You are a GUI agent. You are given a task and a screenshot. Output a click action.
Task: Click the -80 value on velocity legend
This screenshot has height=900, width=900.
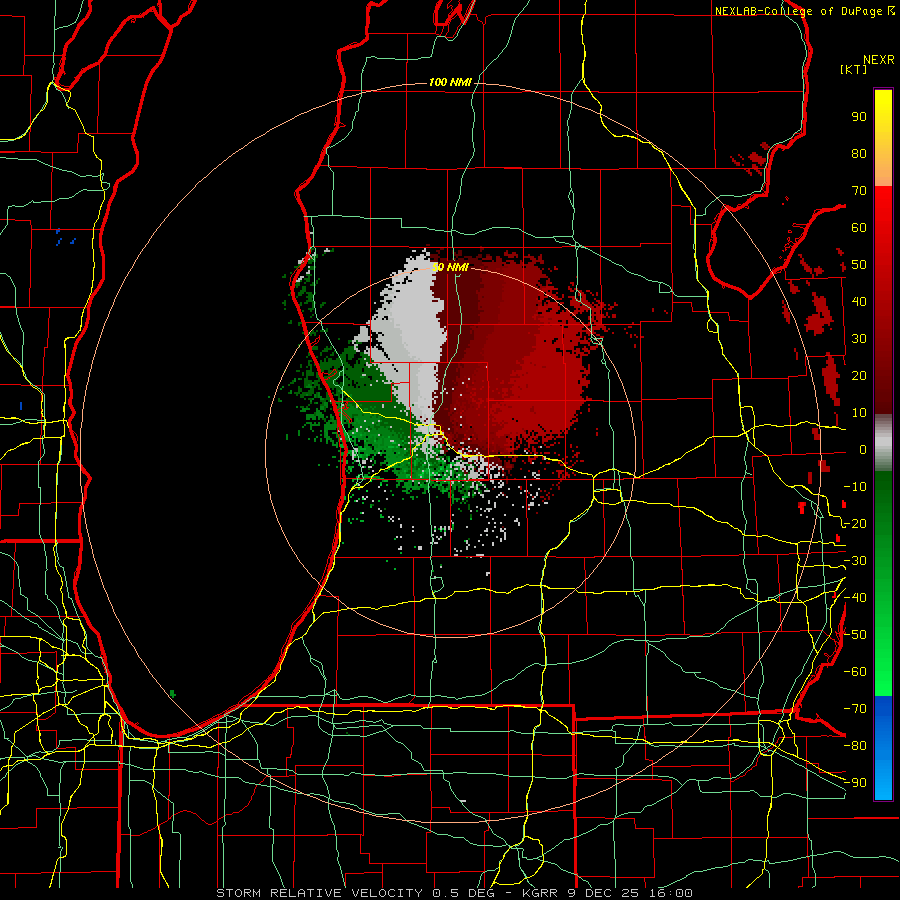(855, 746)
